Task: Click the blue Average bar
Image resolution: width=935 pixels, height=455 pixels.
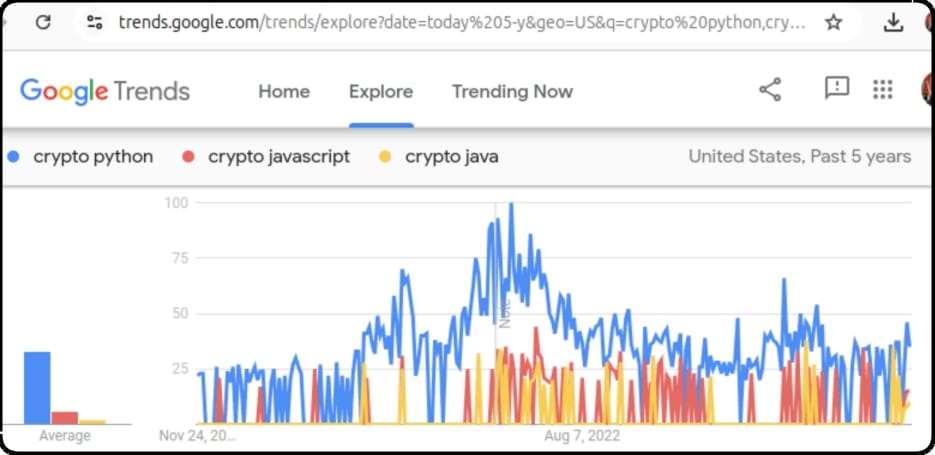Action: 37,388
